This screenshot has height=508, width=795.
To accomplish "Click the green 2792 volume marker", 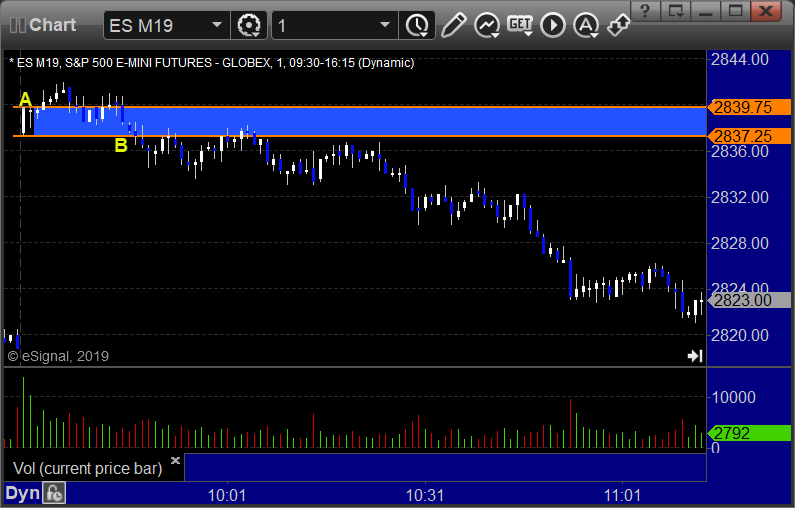I will point(749,433).
